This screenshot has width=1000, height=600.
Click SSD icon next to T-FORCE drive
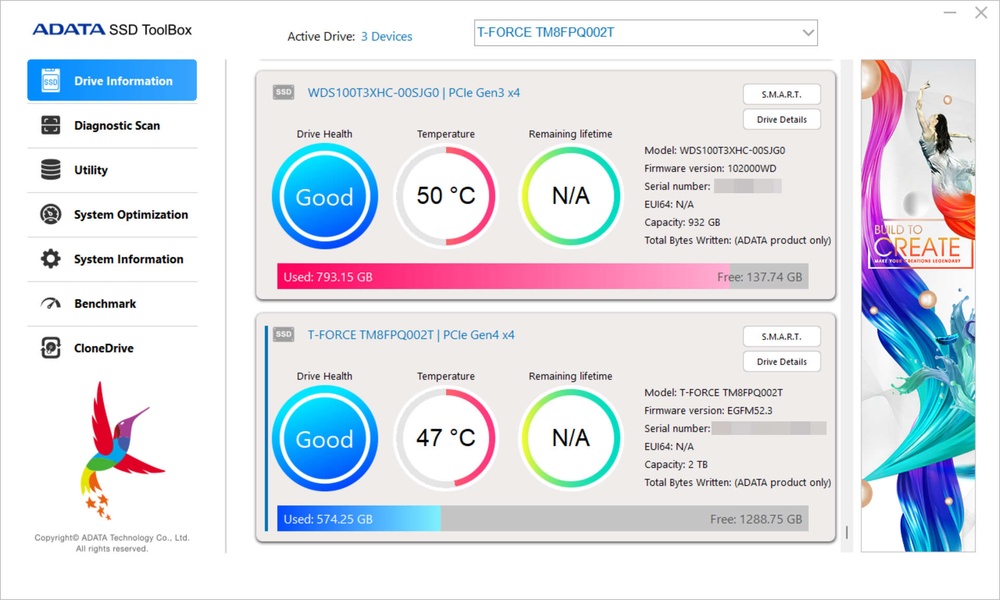tap(283, 335)
